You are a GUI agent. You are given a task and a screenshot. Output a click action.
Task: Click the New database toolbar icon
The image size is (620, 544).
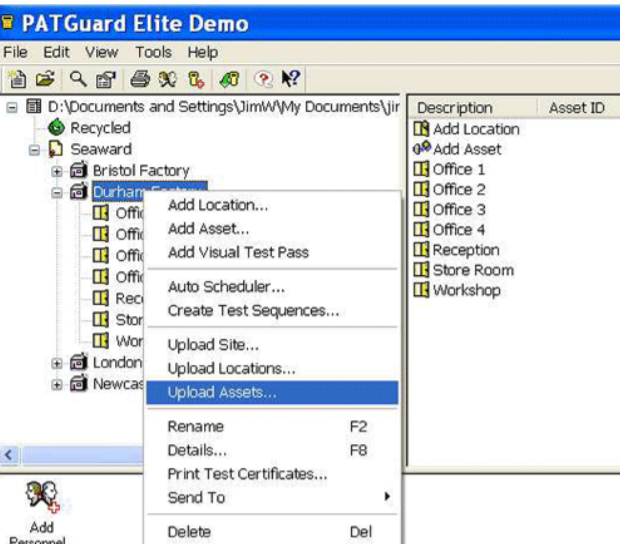coord(18,79)
